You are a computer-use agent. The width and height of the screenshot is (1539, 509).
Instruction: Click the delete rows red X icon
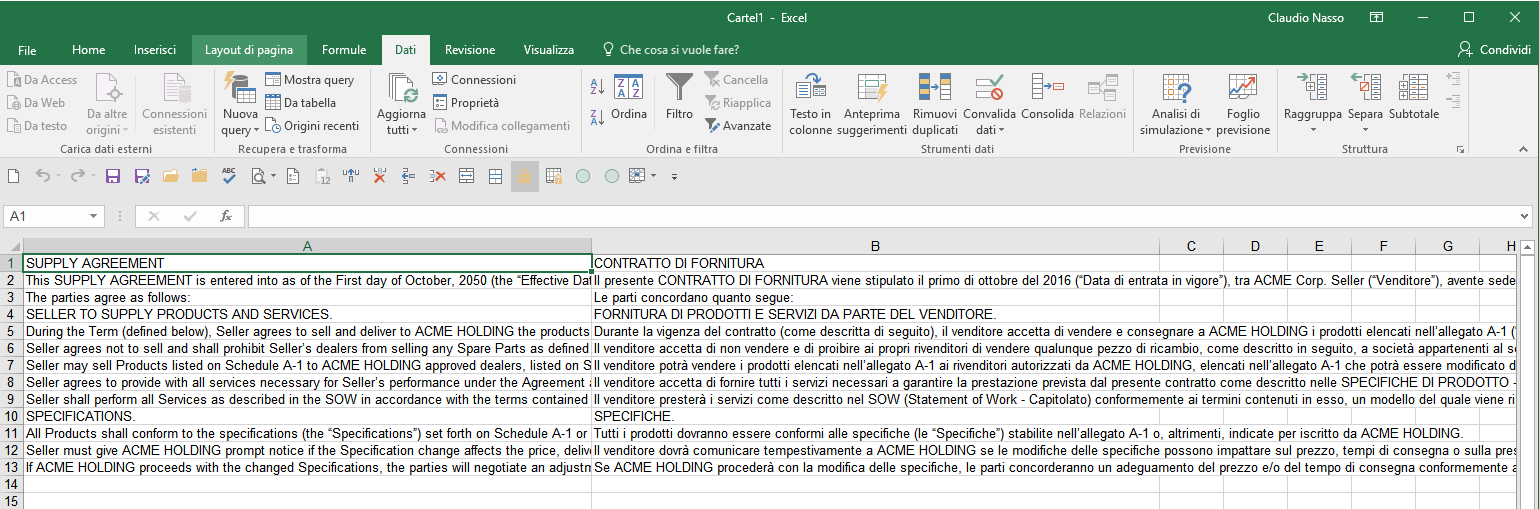point(437,176)
